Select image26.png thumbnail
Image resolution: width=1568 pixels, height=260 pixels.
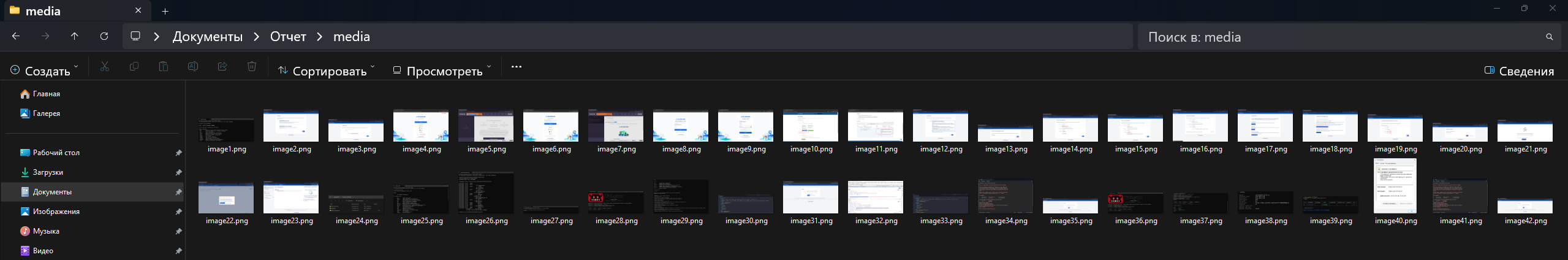pos(486,193)
